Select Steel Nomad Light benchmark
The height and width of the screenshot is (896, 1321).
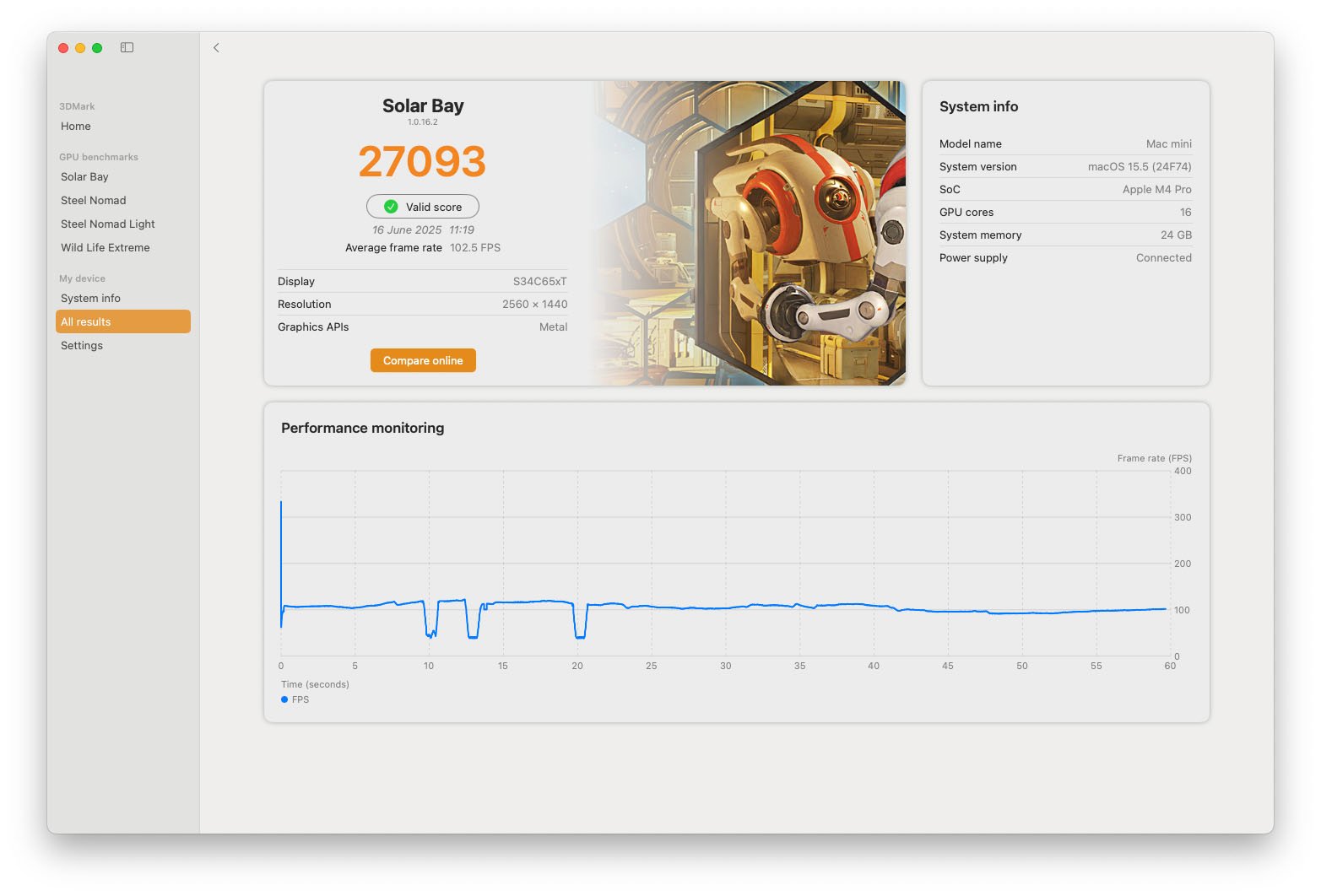coord(108,224)
